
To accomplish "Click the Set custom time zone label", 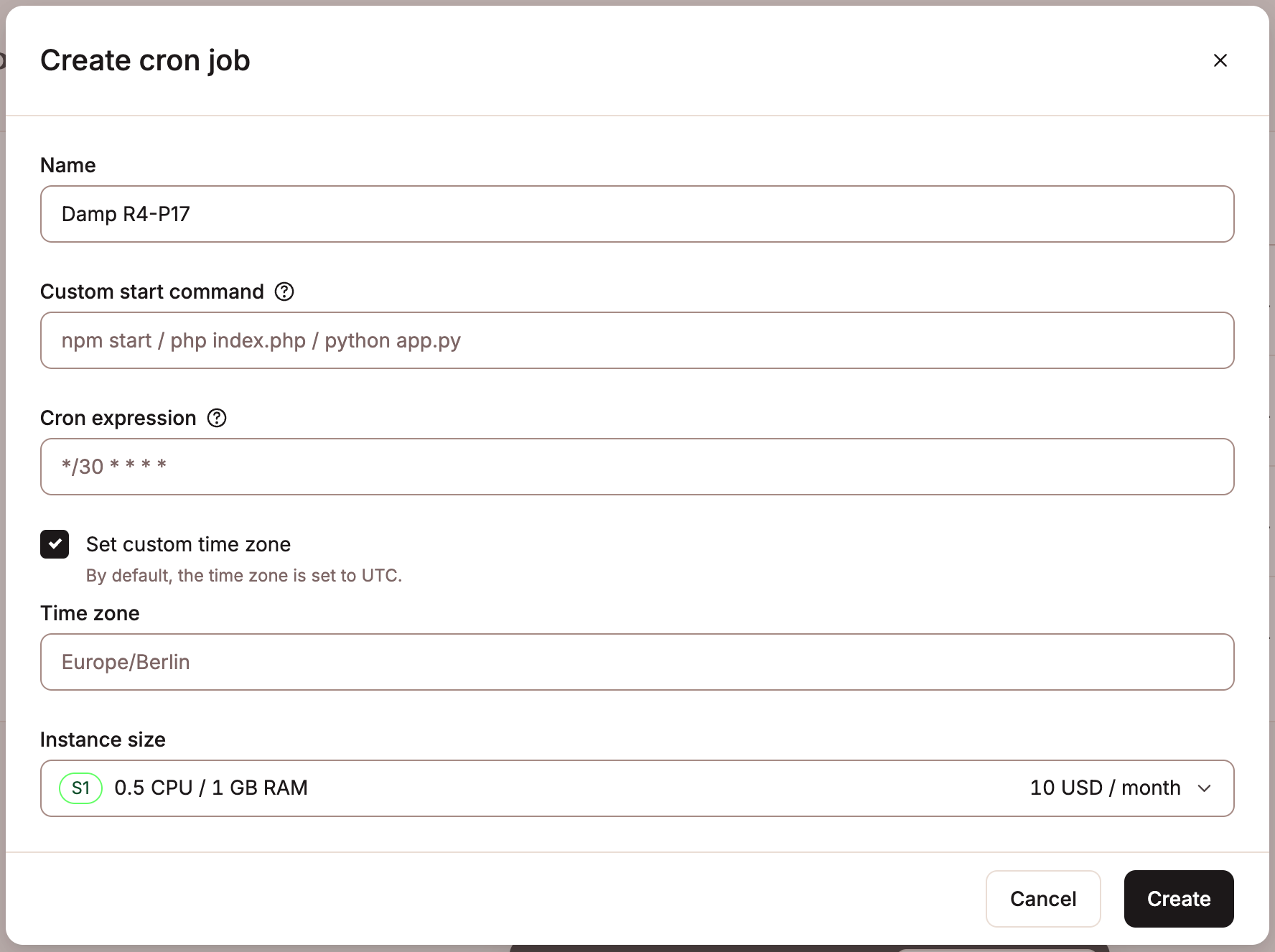I will [x=188, y=544].
